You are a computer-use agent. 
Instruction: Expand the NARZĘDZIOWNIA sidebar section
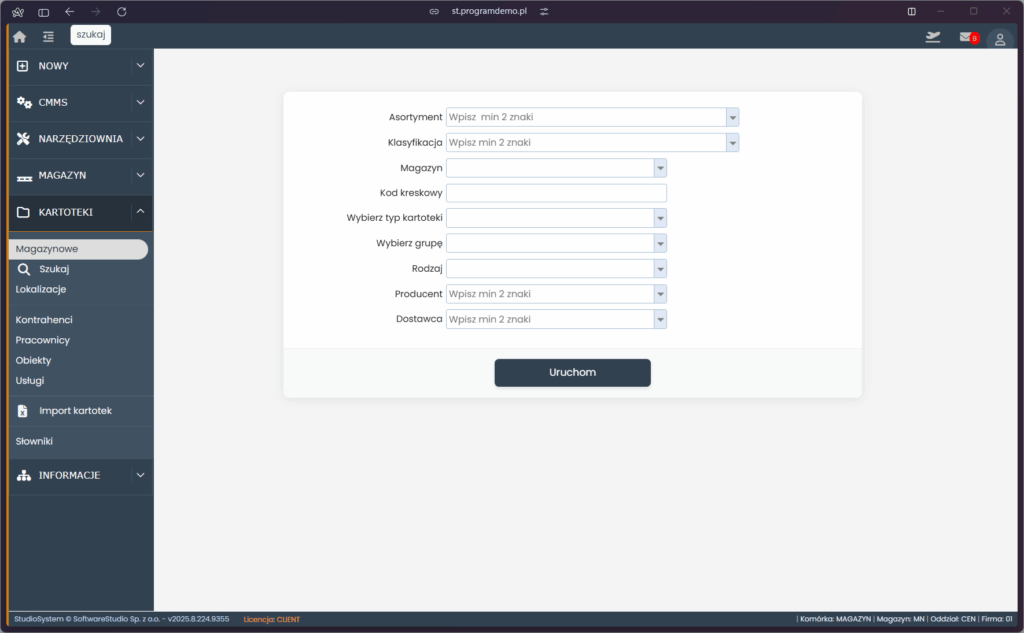pos(139,138)
